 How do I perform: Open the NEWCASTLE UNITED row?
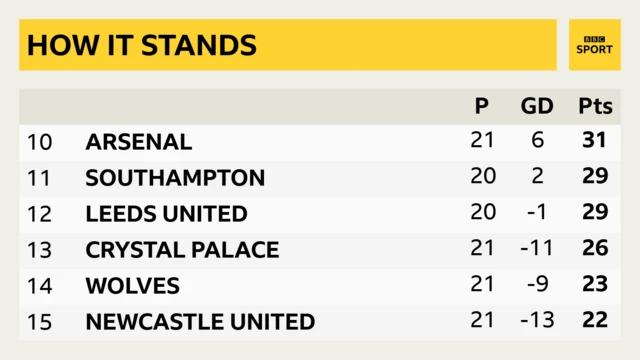320,322
